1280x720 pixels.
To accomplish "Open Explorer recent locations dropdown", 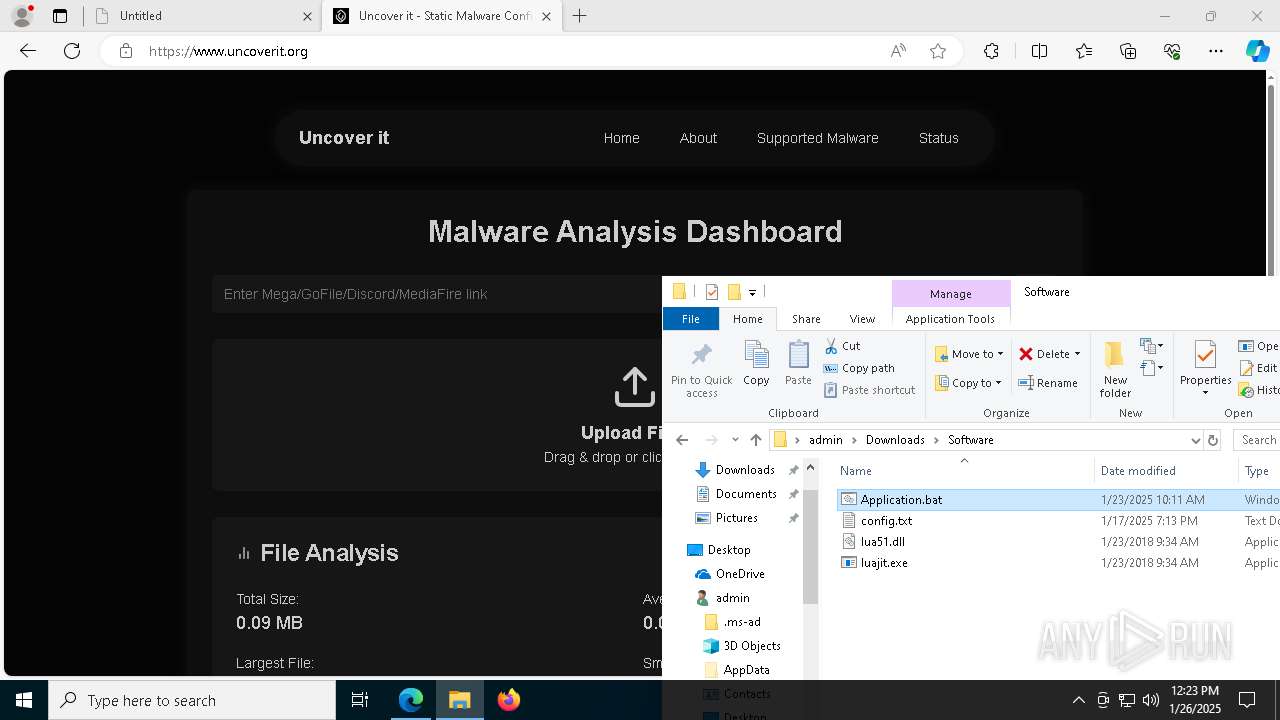I will [735, 440].
